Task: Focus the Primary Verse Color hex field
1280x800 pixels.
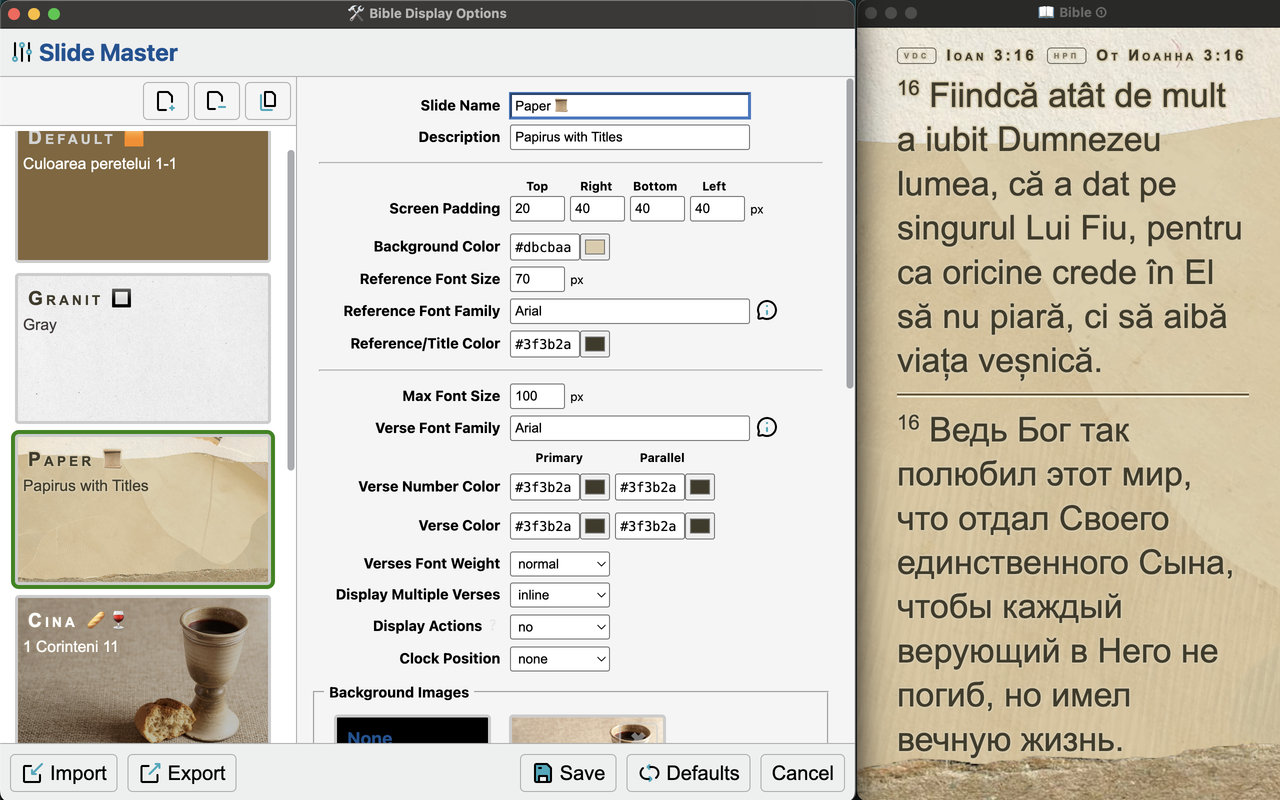Action: point(545,526)
